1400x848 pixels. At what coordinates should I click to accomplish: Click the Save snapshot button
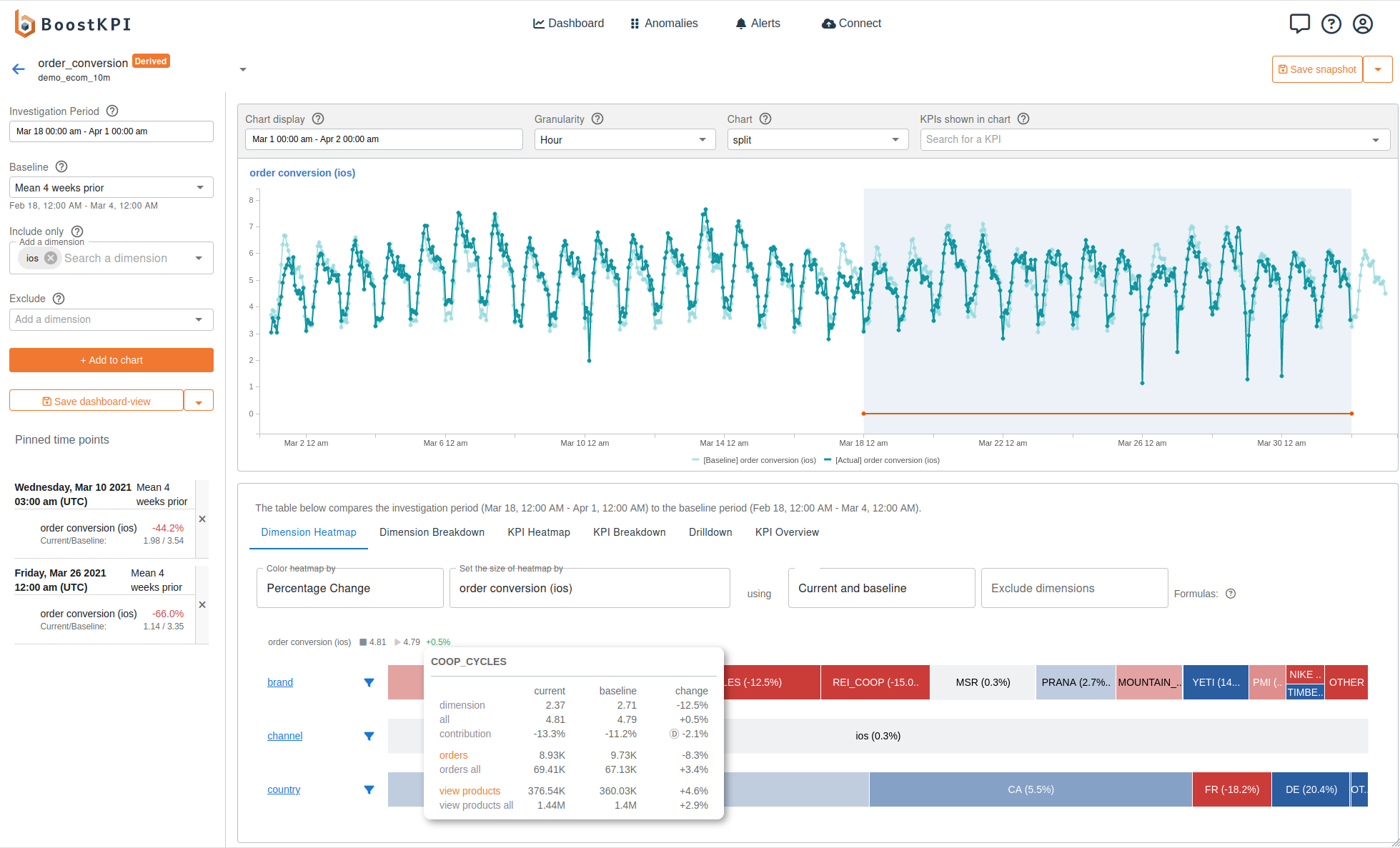tap(1317, 69)
